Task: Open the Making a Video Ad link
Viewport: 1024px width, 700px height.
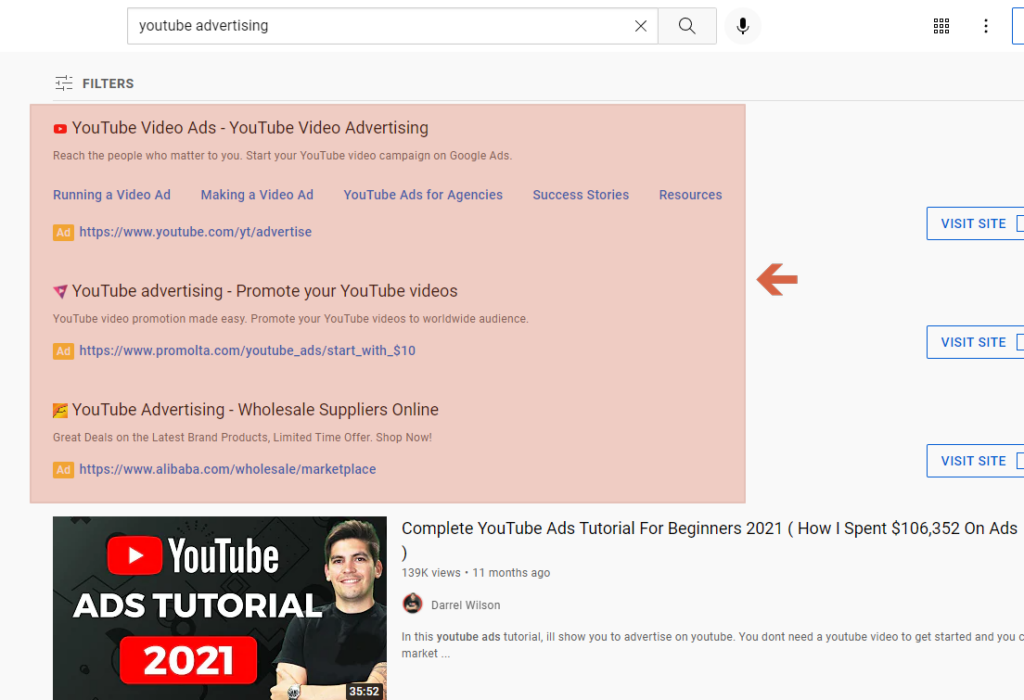Action: (x=257, y=195)
